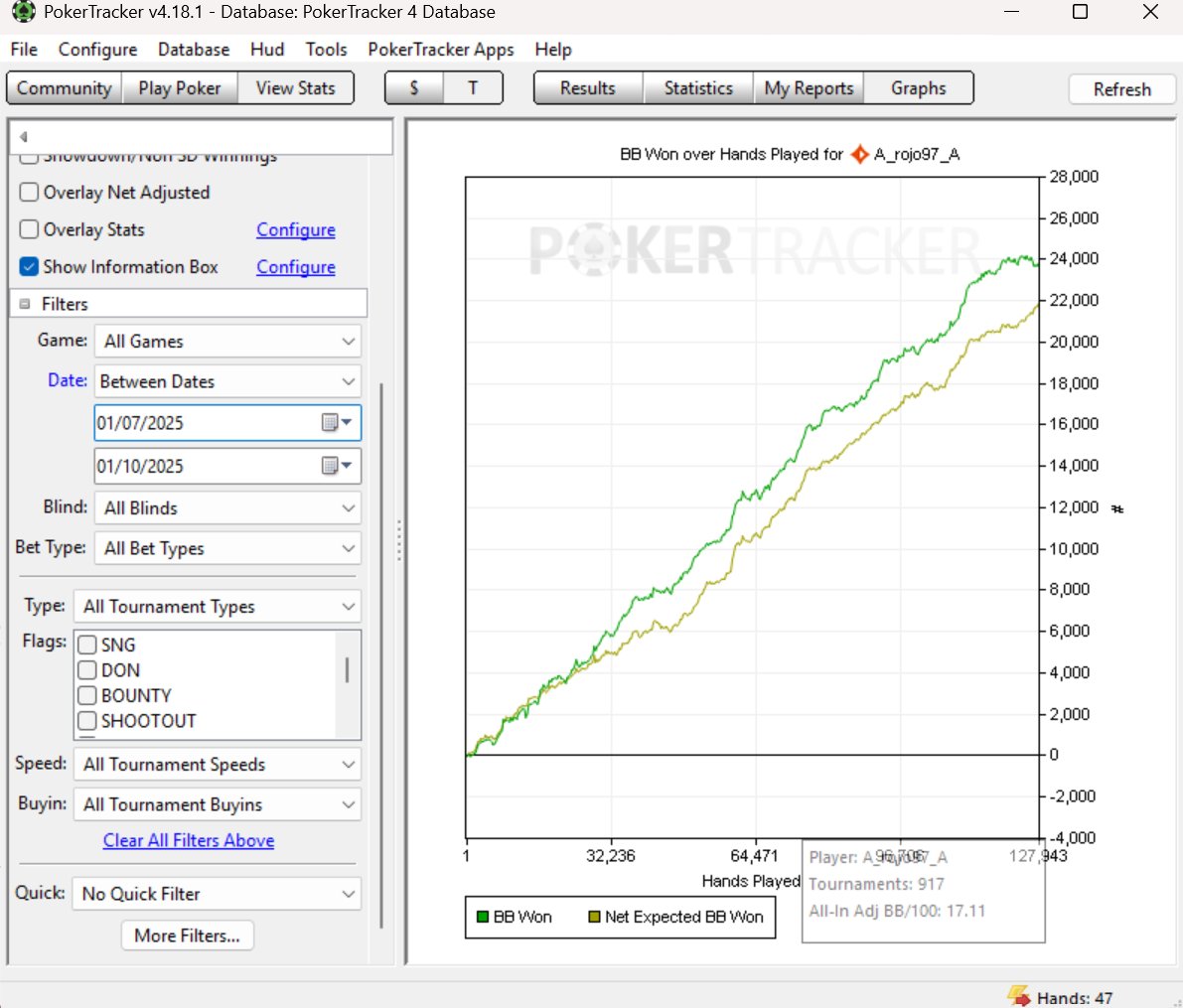This screenshot has width=1183, height=1008.
Task: Open the File menu
Action: pos(24,49)
